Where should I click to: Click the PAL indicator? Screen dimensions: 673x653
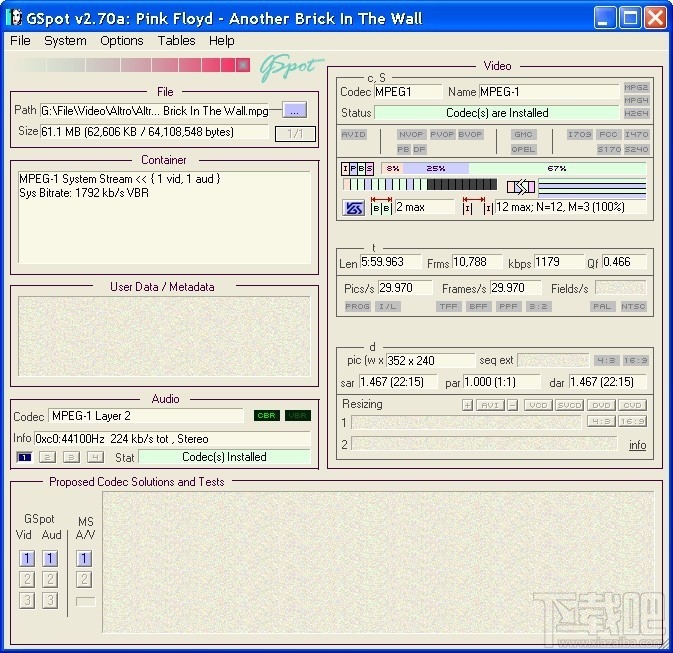click(x=602, y=307)
